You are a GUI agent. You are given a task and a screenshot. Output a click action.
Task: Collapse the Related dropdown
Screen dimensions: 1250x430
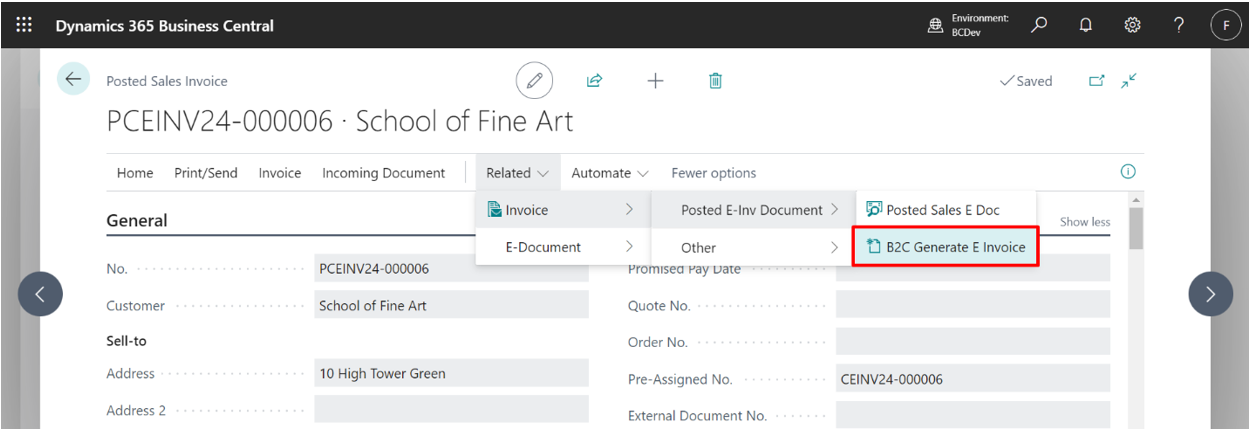click(x=518, y=173)
